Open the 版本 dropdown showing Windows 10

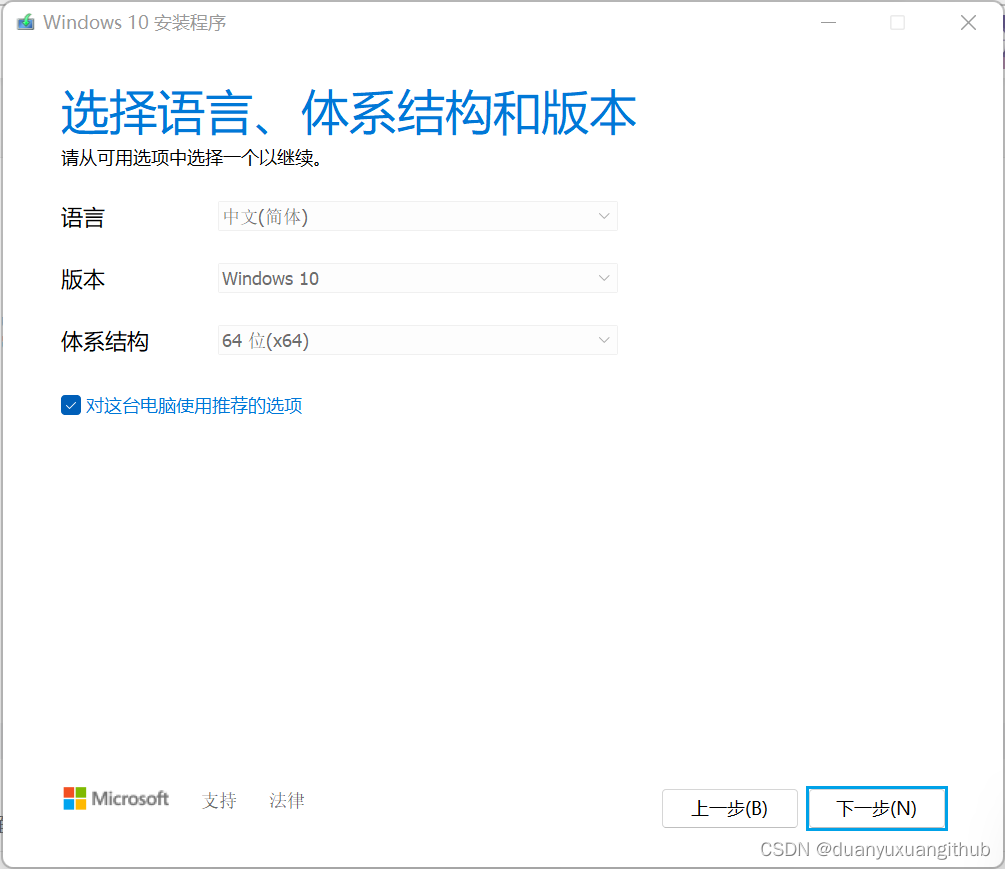click(x=417, y=278)
